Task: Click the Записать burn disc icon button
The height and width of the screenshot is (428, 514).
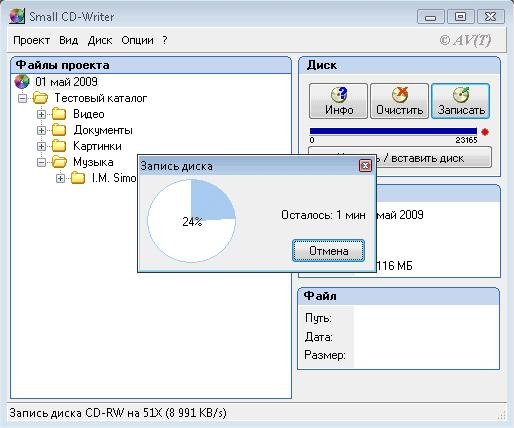Action: [461, 101]
